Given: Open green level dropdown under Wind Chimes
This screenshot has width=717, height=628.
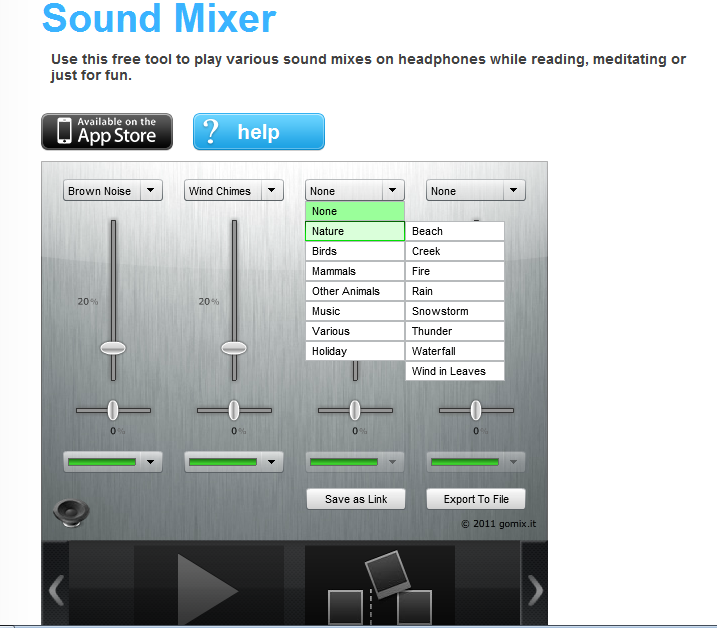Looking at the screenshot, I should 234,462.
